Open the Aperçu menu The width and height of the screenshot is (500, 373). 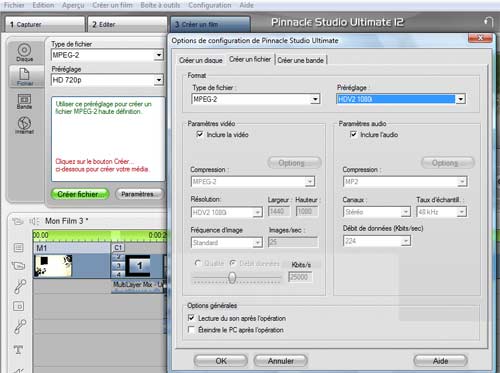pos(73,5)
